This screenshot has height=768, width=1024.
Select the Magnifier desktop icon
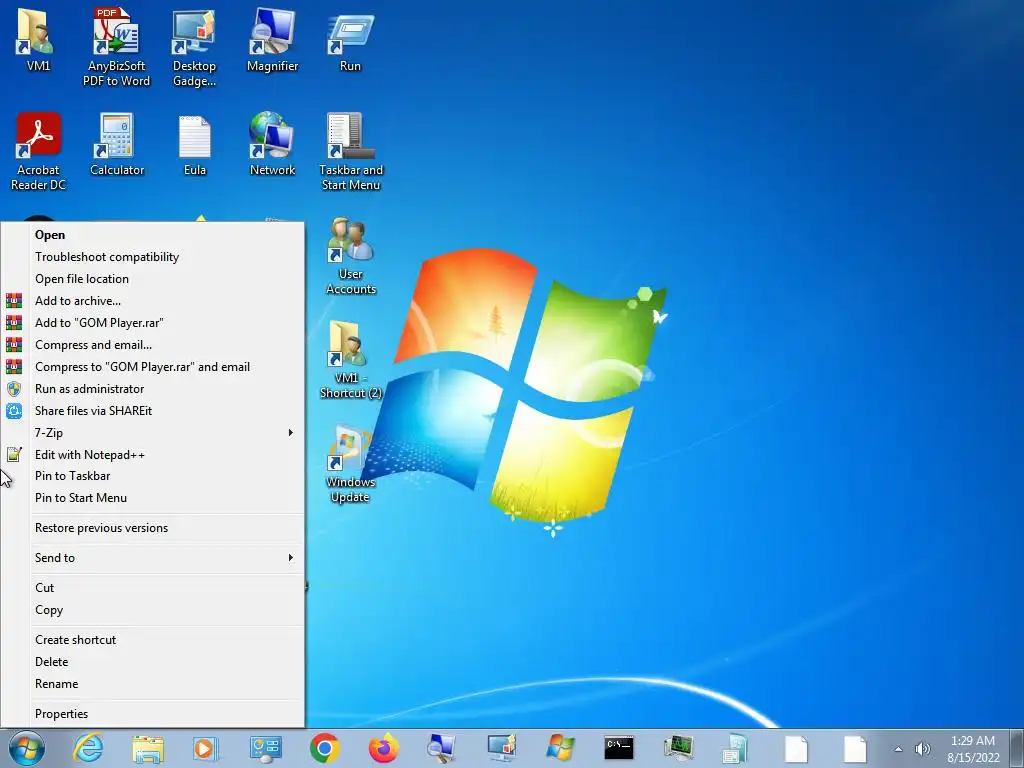(x=272, y=39)
